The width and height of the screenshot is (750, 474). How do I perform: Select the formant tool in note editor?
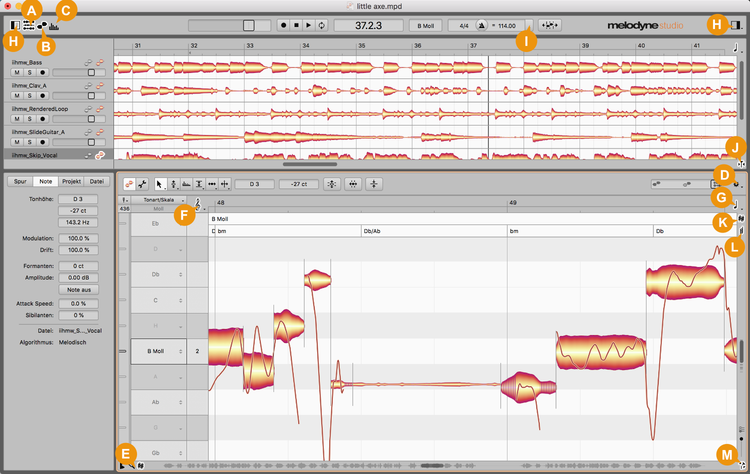click(188, 184)
